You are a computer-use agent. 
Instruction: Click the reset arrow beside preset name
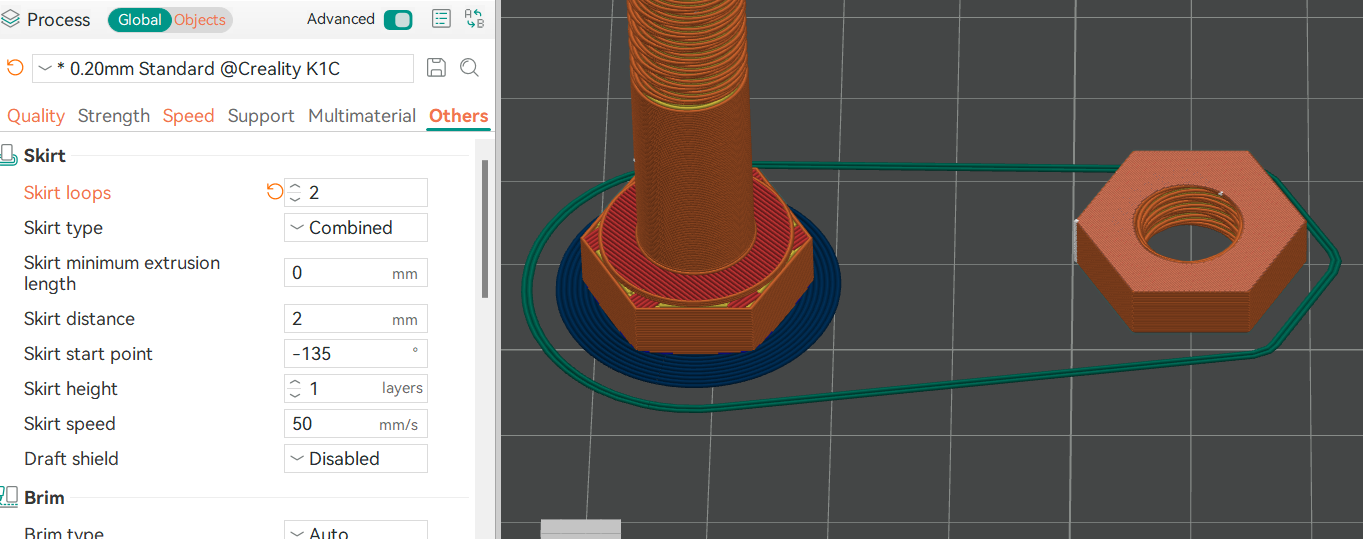[x=15, y=68]
